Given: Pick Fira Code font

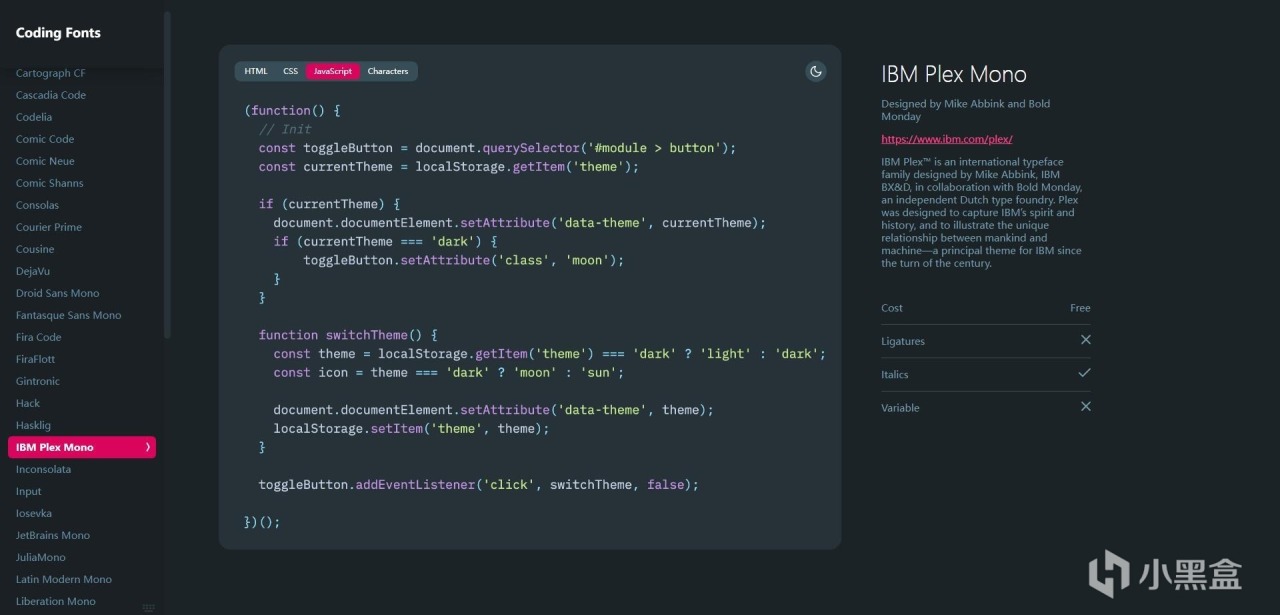Looking at the screenshot, I should tap(39, 337).
